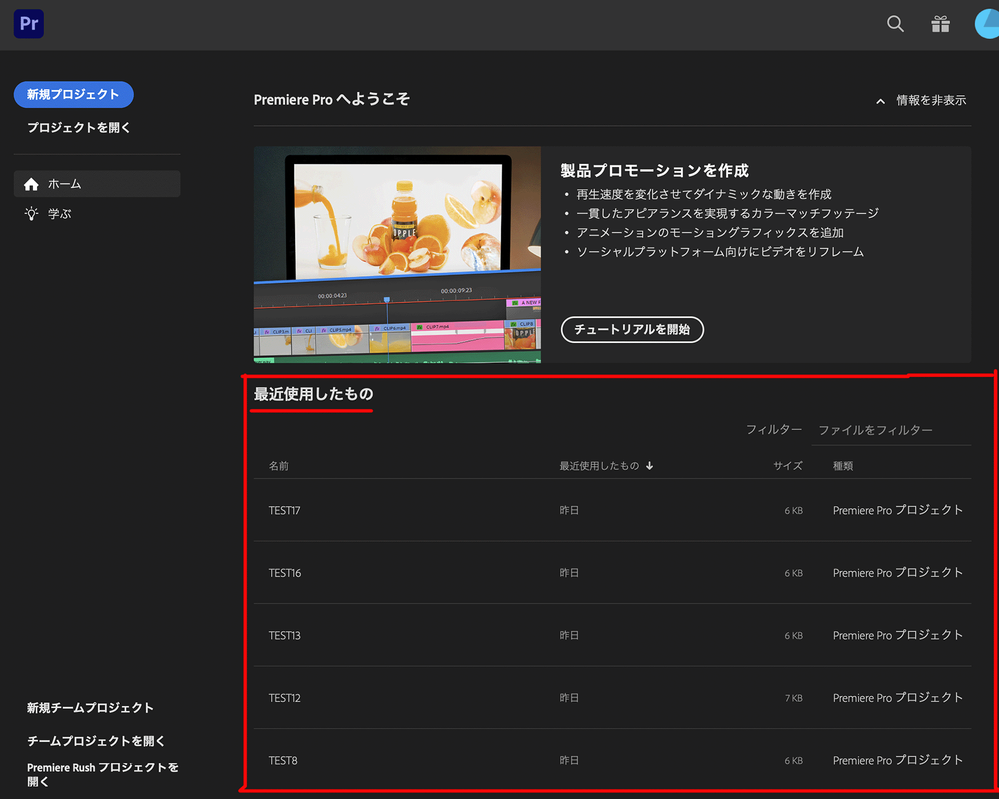999x799 pixels.
Task: Open the user profile avatar
Action: point(987,24)
